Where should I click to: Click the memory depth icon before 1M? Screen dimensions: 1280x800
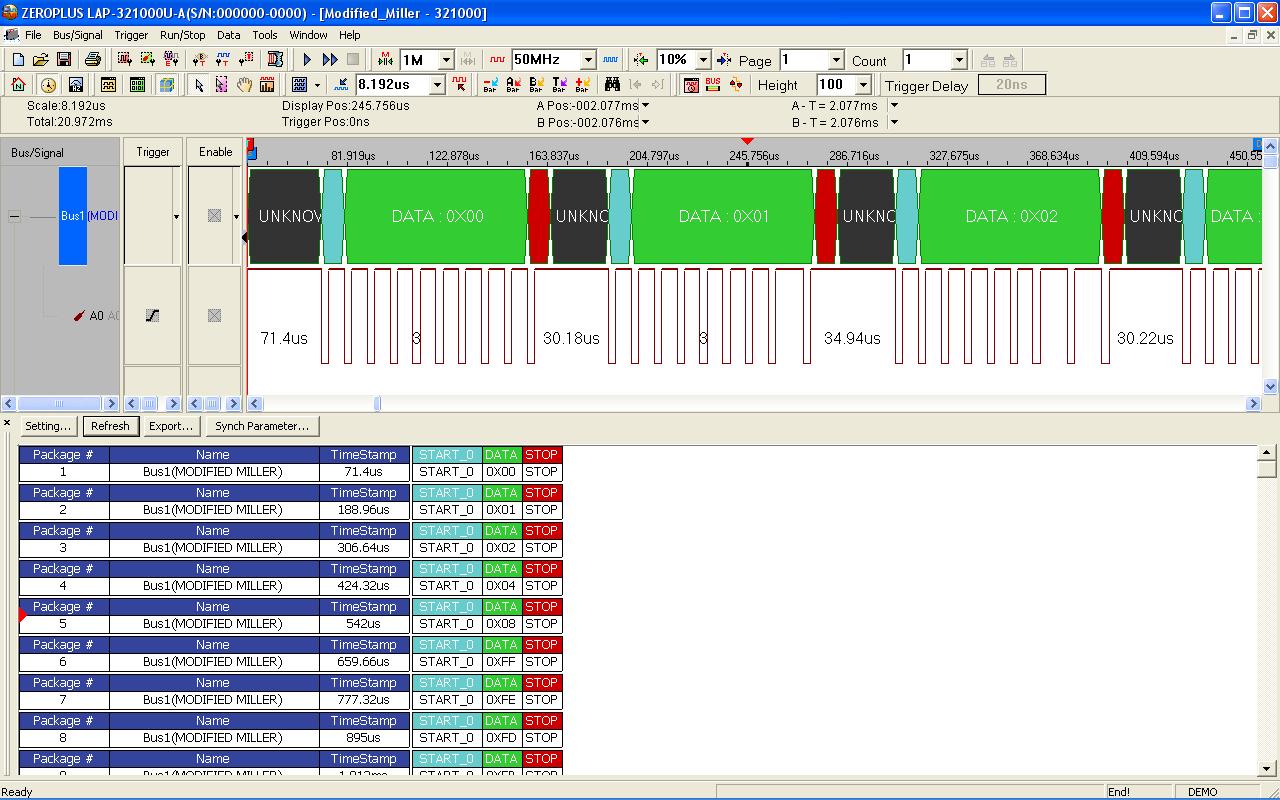coord(385,60)
